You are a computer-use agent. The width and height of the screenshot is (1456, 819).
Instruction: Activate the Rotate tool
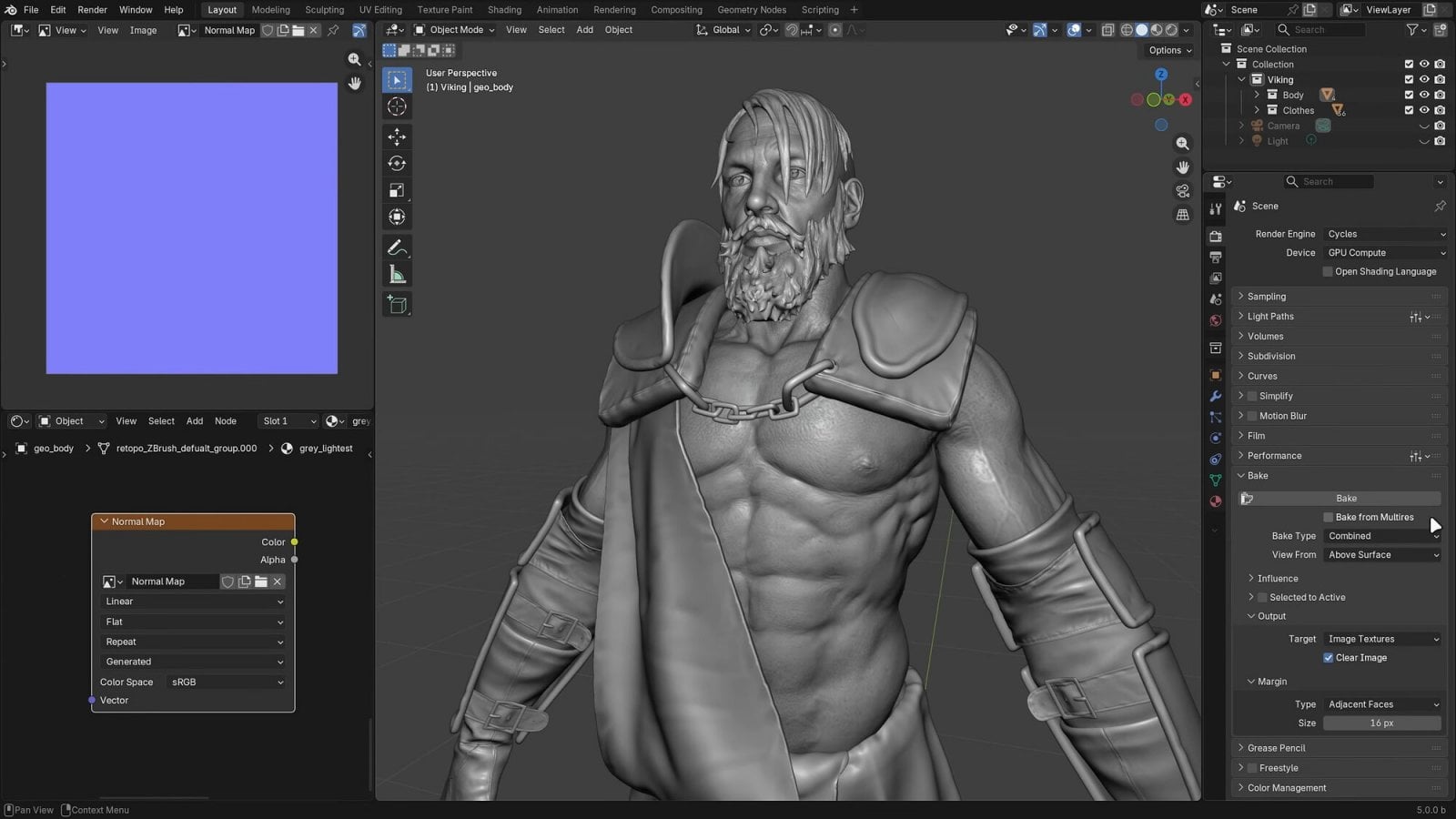coord(397,163)
